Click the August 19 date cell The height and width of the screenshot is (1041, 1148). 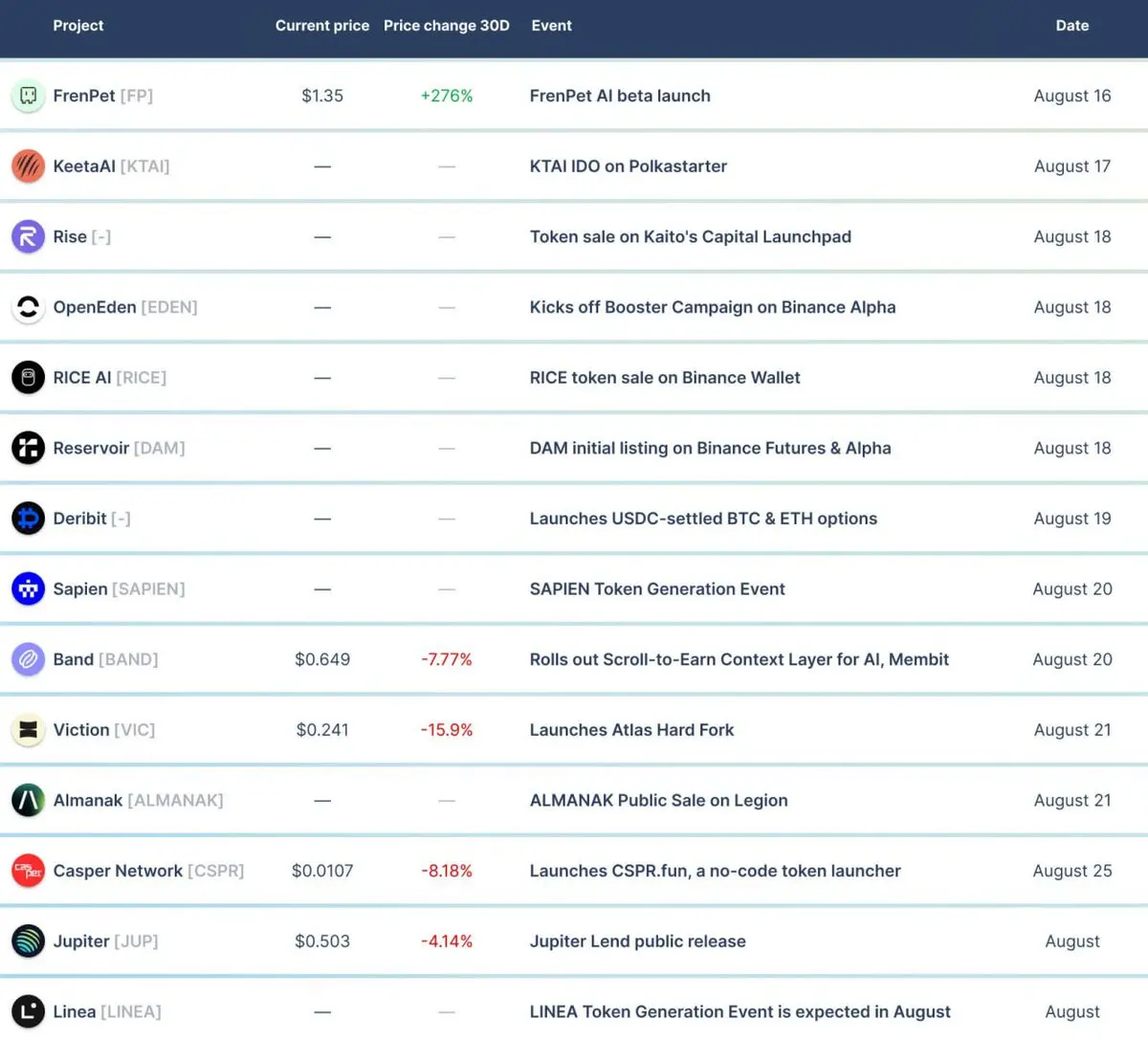[1072, 519]
